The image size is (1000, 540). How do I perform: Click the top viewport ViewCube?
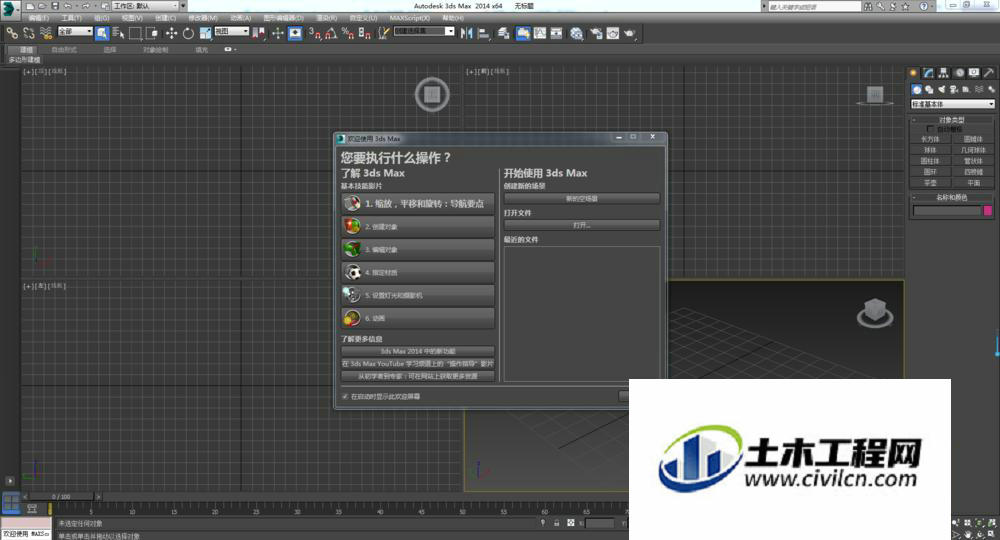(x=432, y=94)
